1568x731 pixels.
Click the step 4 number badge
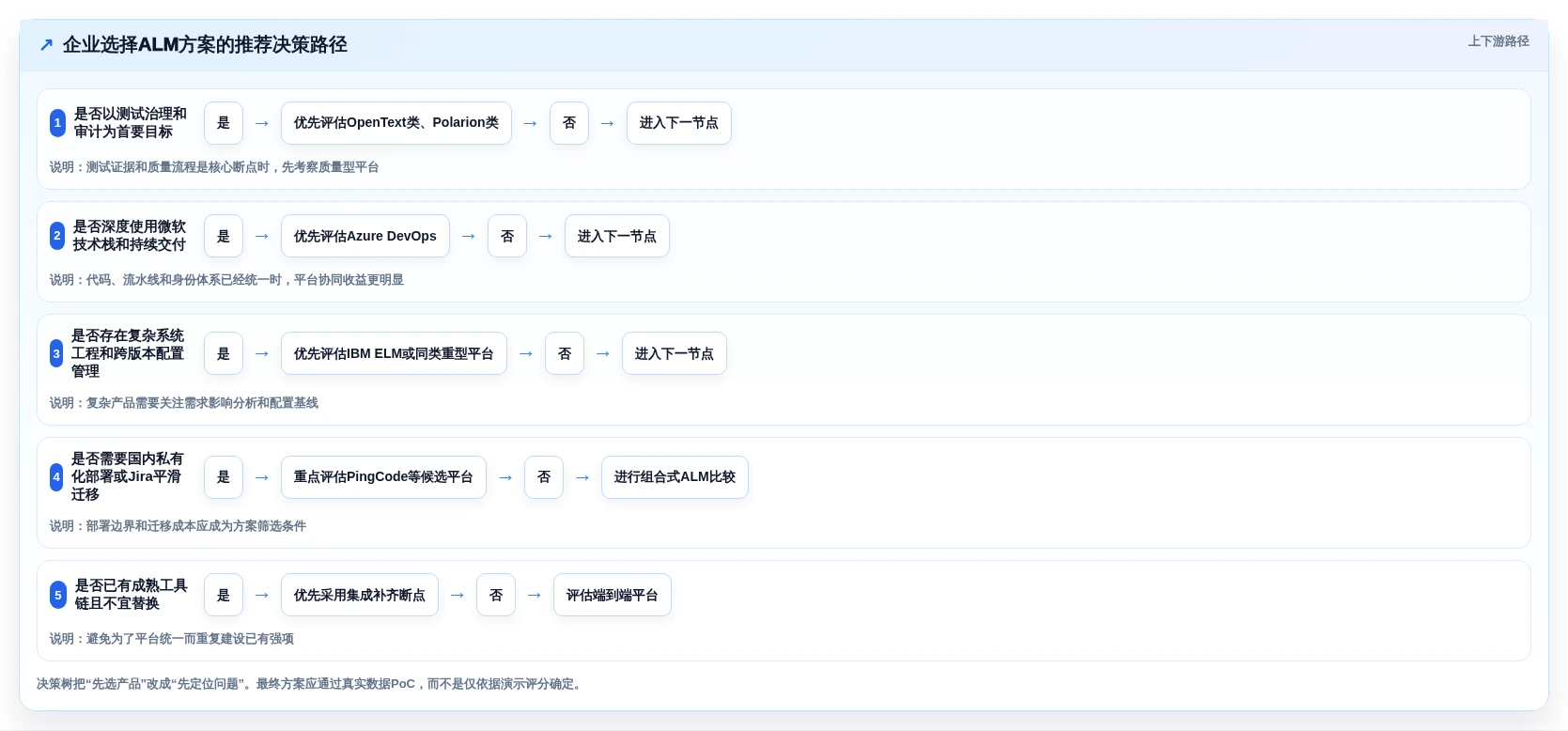pyautogui.click(x=56, y=477)
